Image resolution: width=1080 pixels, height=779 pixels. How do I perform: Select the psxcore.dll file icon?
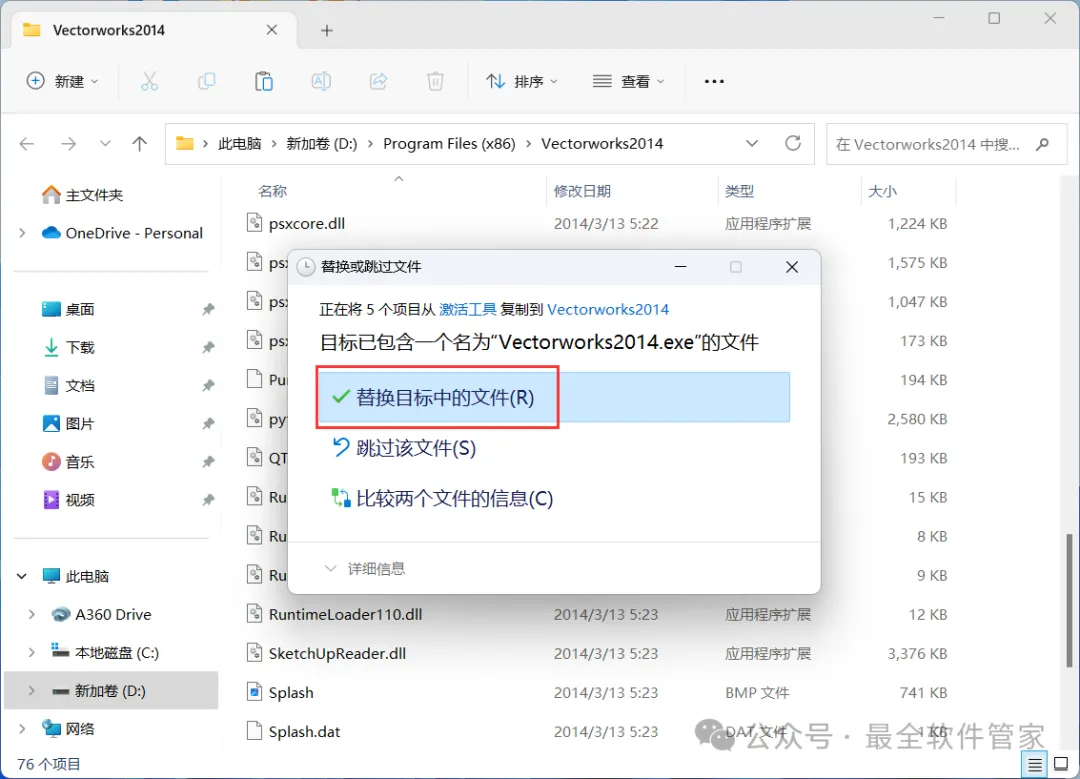click(x=255, y=223)
